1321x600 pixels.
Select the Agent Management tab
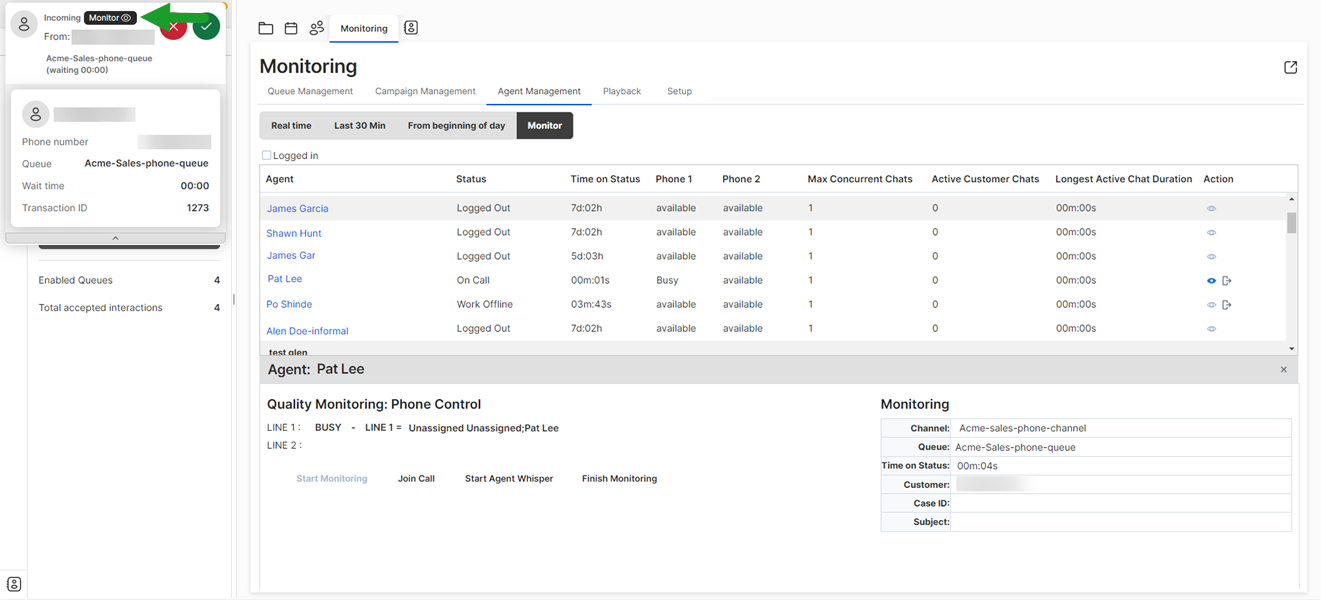[x=539, y=91]
